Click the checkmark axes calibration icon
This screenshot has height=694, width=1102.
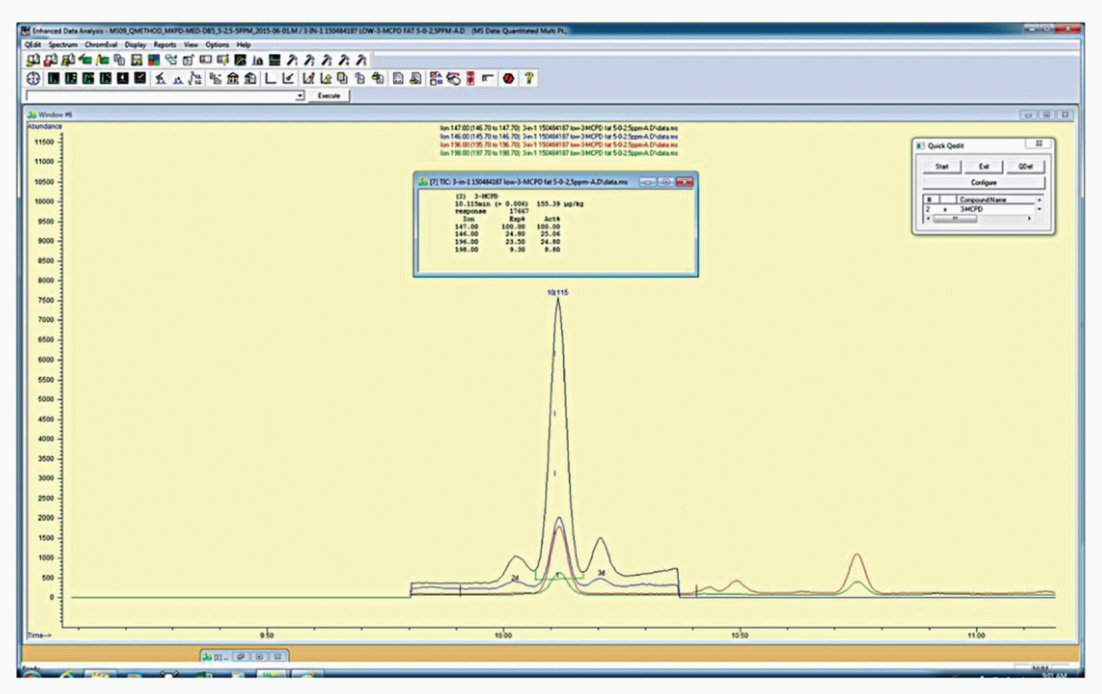[288, 79]
